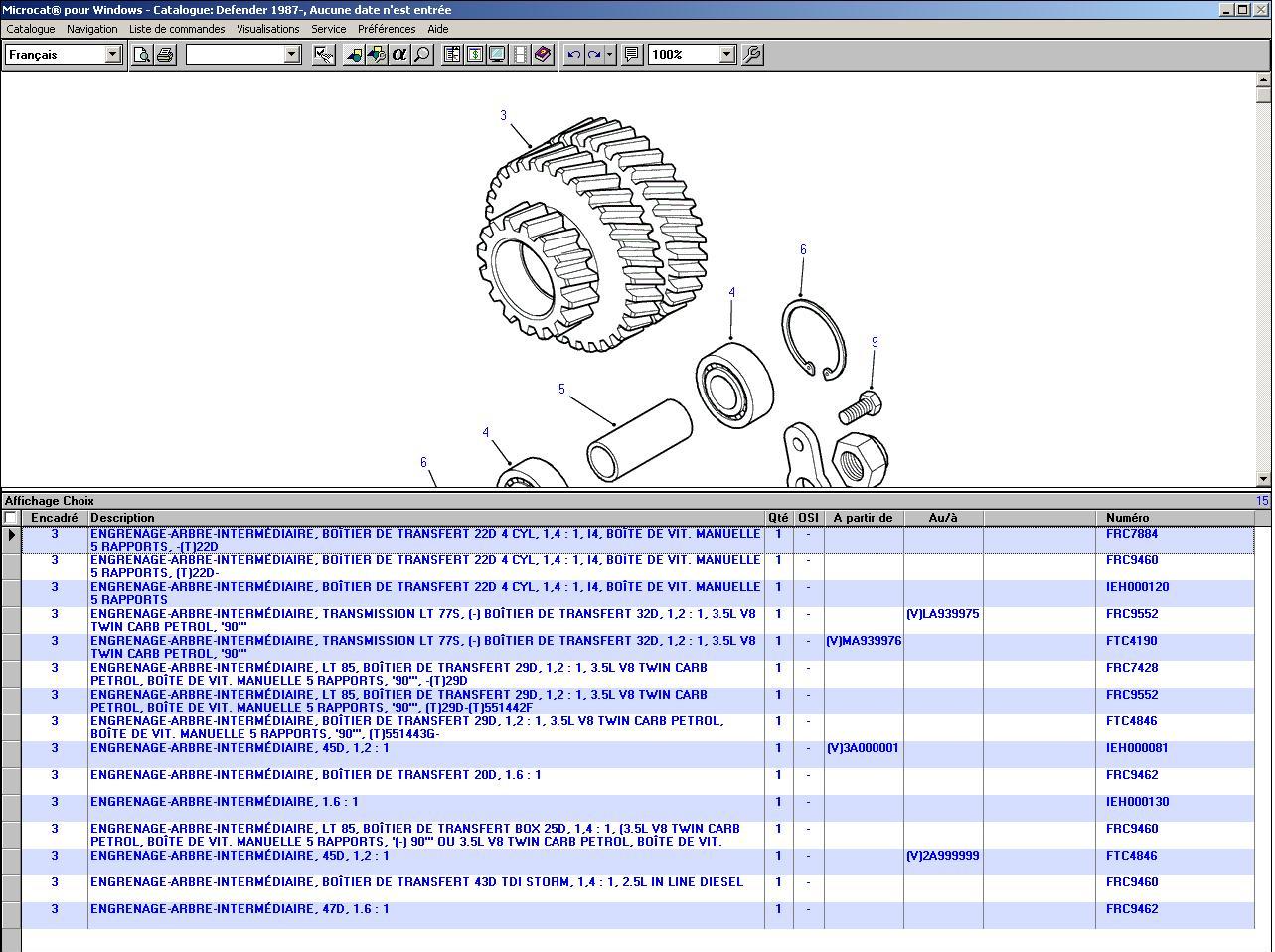
Task: Click the red book icon
Action: coord(543,55)
